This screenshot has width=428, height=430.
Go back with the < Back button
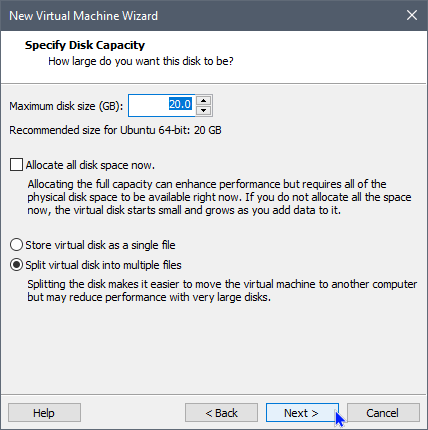click(x=221, y=413)
